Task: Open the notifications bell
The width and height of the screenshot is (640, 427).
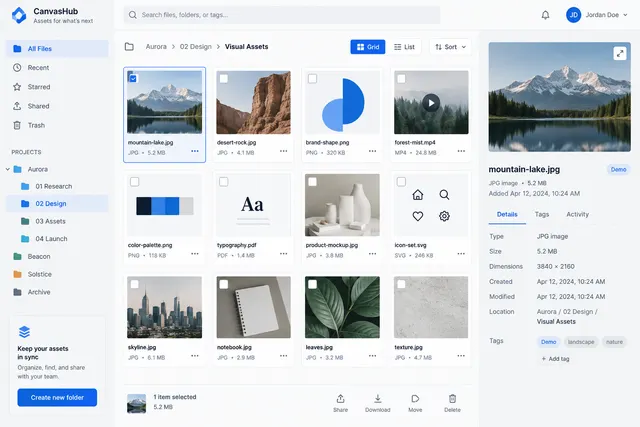Action: coord(545,15)
